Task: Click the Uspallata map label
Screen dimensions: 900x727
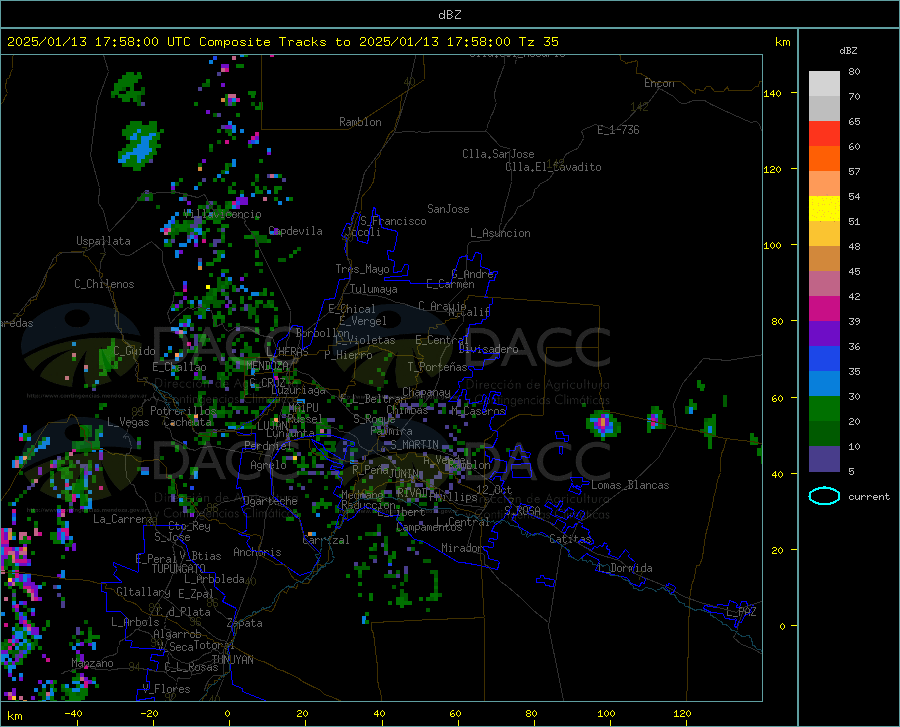Action: pos(103,242)
